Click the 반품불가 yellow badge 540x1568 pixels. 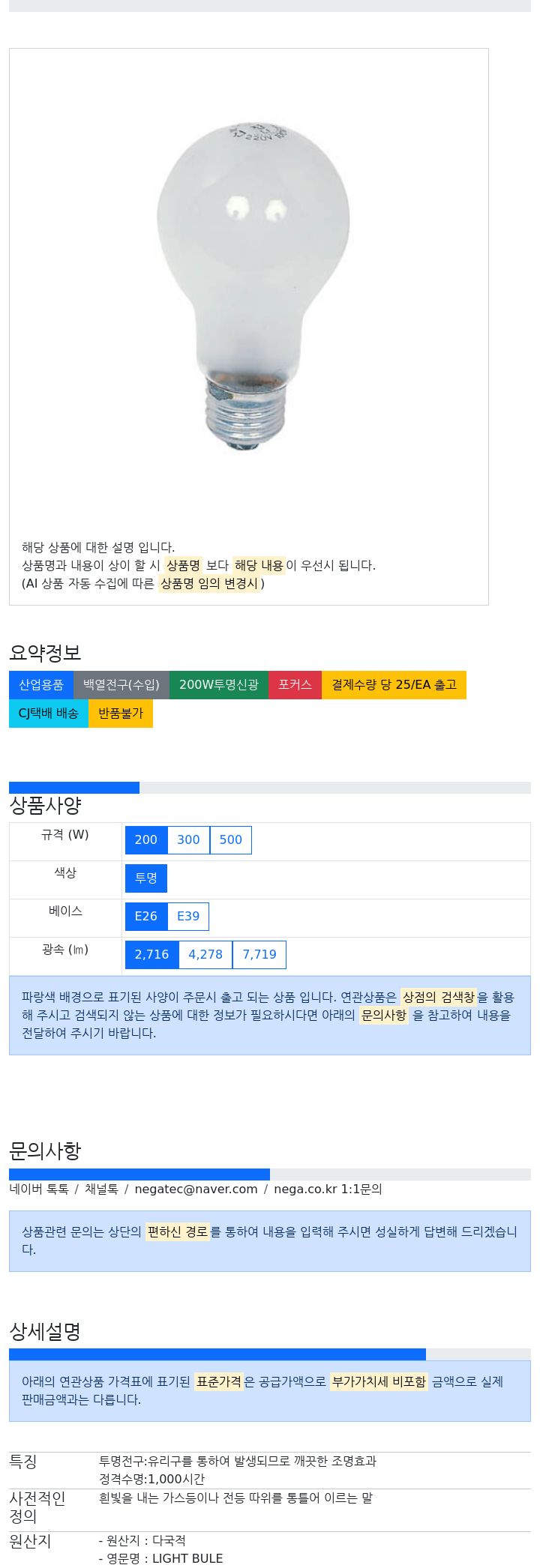[x=121, y=714]
